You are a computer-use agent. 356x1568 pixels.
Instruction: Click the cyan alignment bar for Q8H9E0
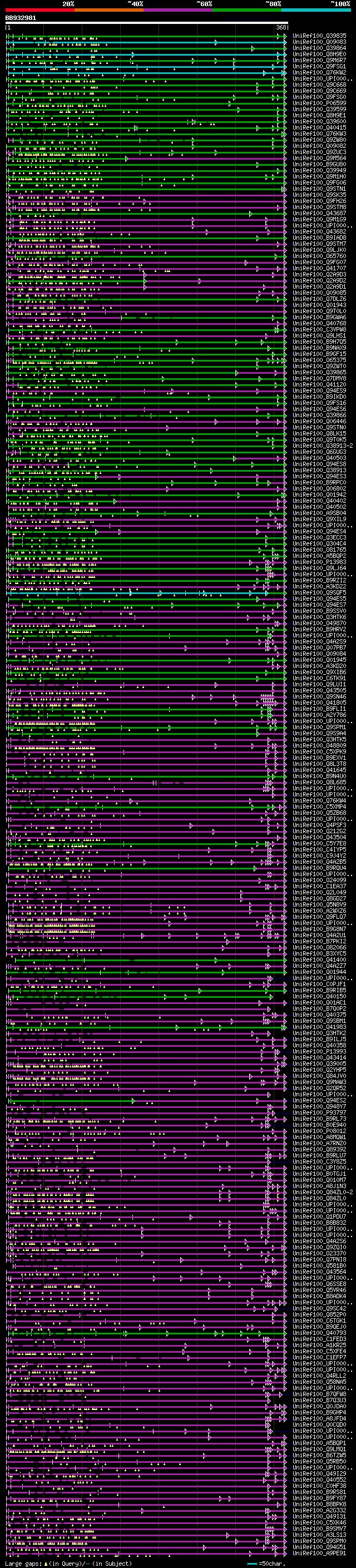click(147, 55)
